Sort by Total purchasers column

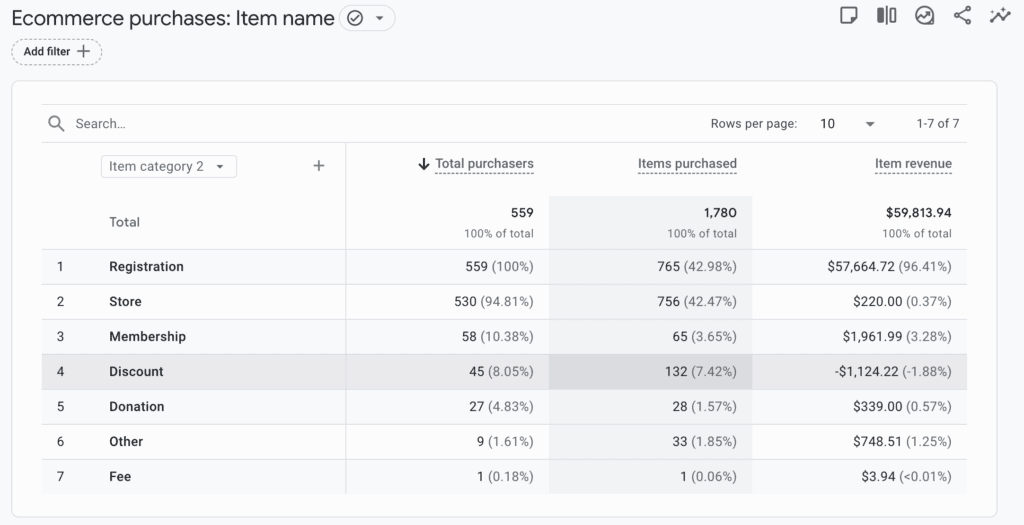483,164
